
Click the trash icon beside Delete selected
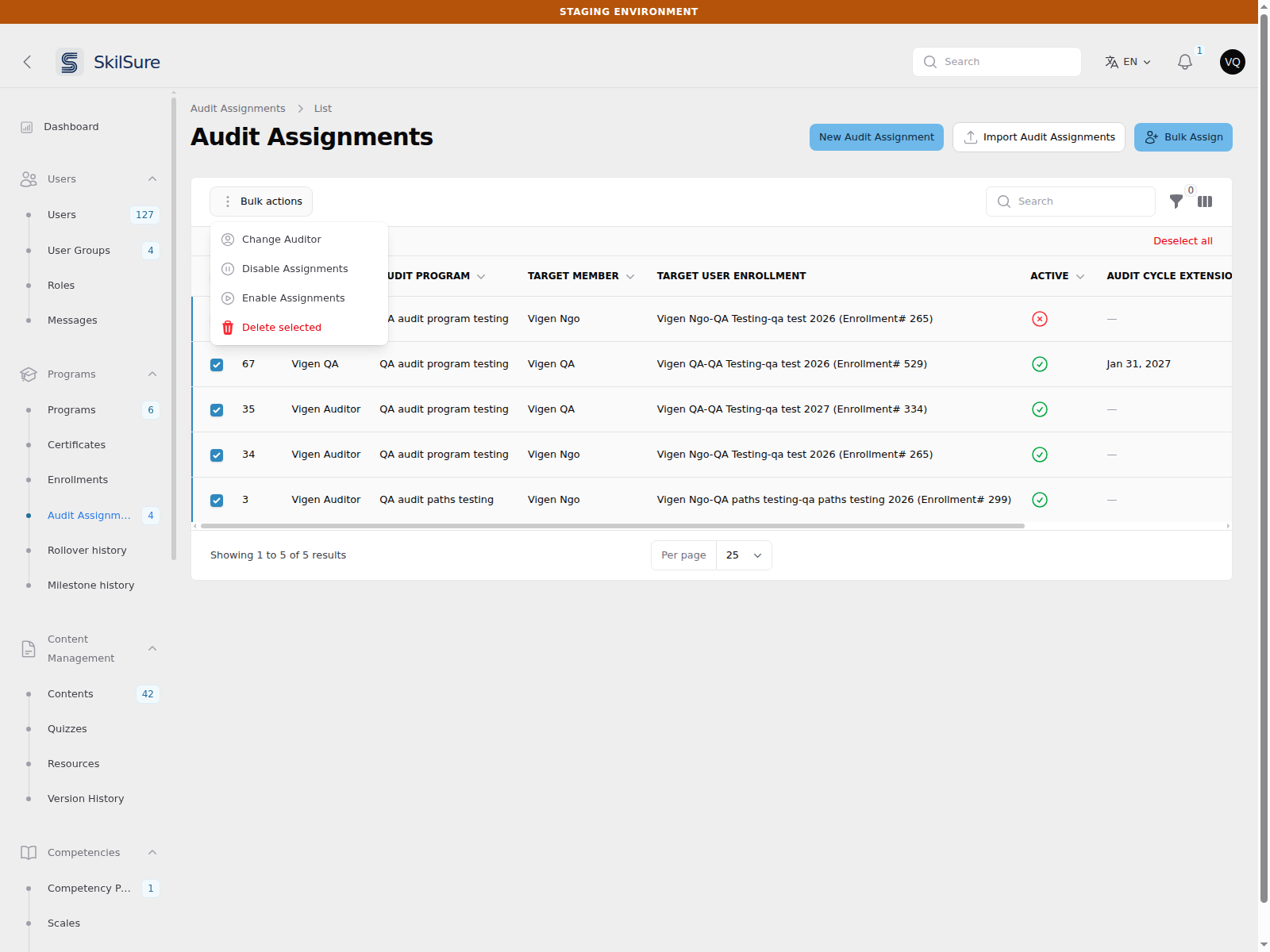(x=228, y=328)
